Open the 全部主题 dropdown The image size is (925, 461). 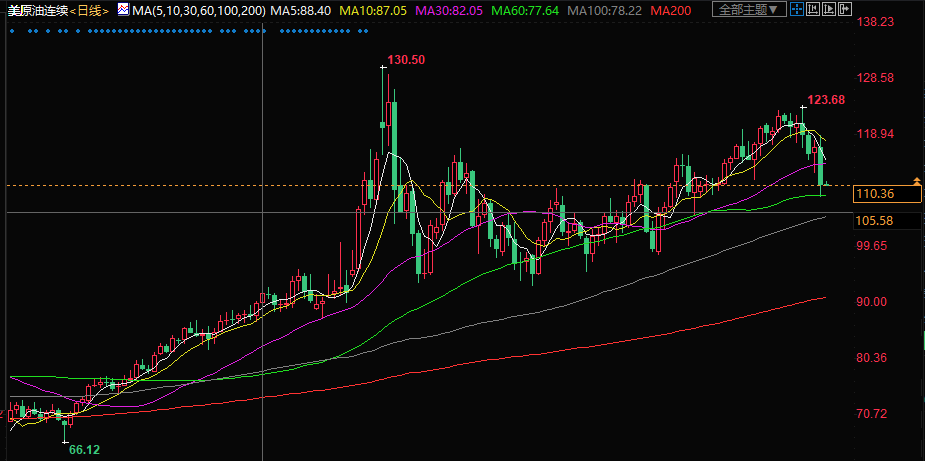(x=749, y=10)
